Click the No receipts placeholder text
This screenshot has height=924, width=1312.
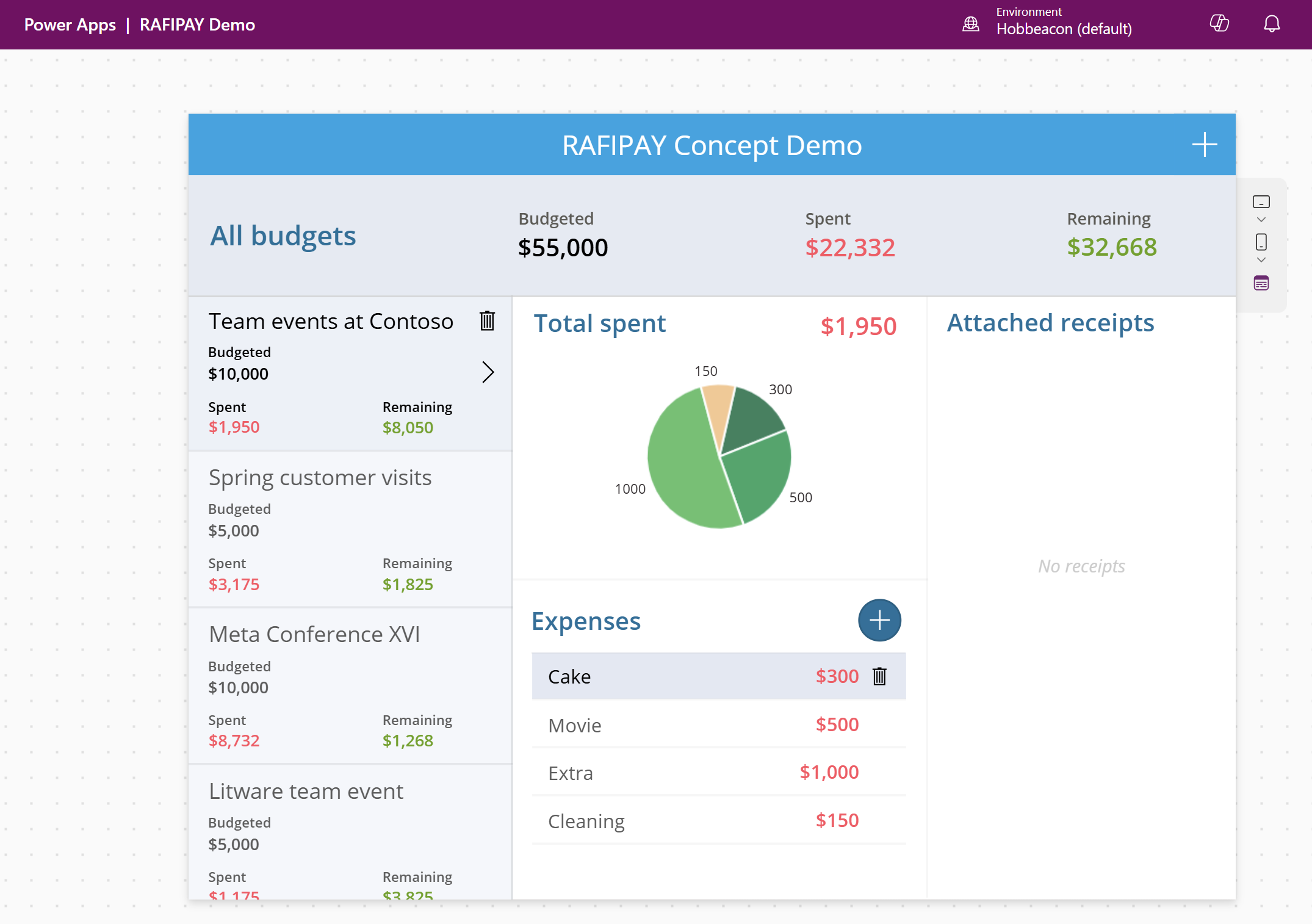[x=1081, y=566]
